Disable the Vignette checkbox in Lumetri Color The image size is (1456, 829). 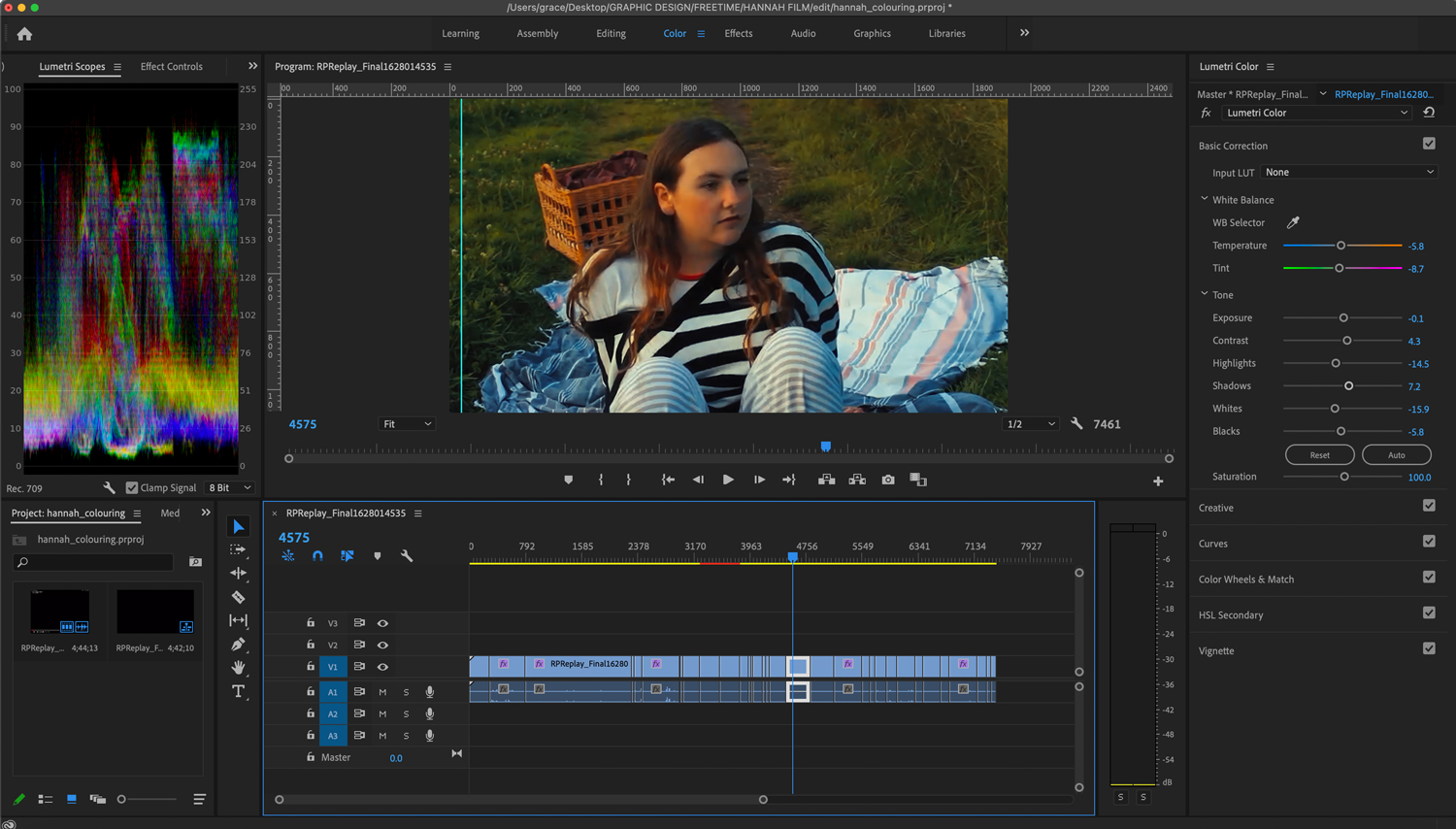1428,647
